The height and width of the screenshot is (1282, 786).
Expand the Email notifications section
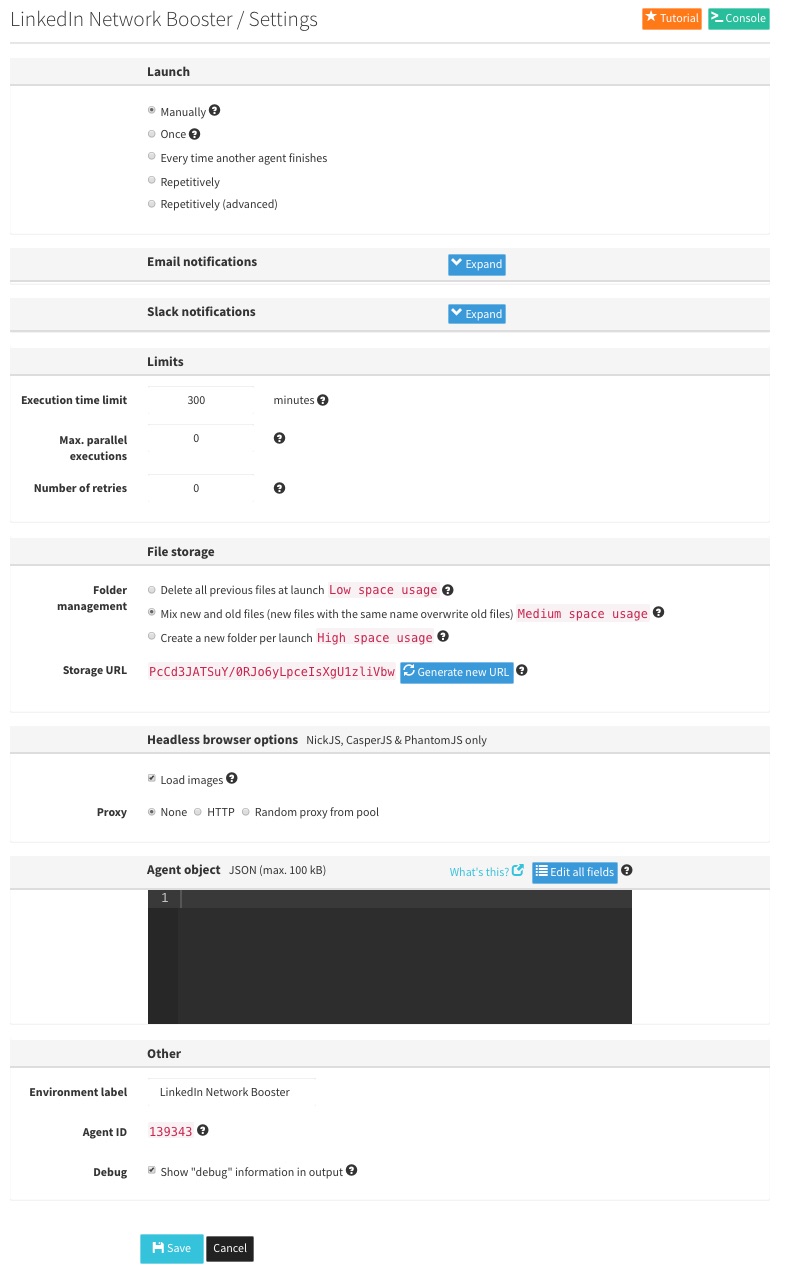476,263
